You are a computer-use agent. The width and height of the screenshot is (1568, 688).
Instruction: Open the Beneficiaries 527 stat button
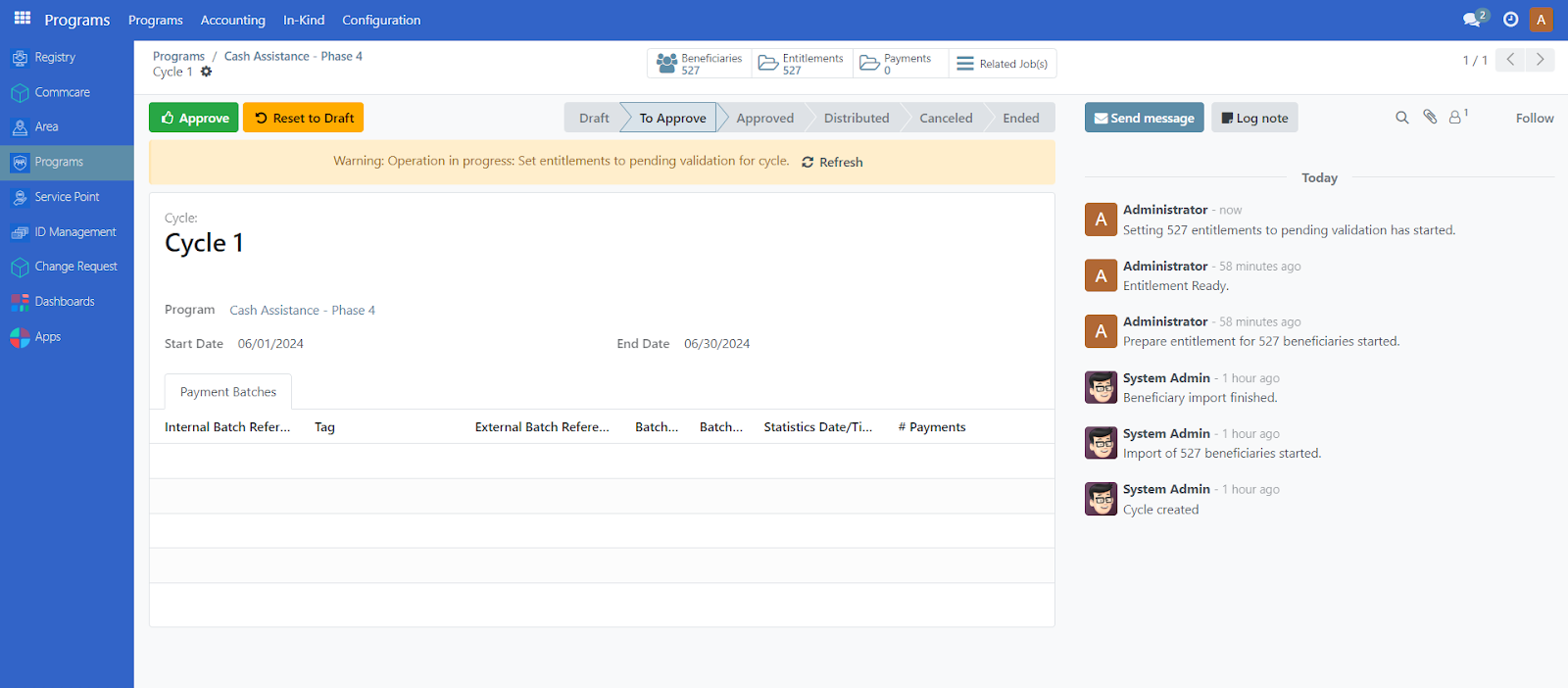pos(700,64)
